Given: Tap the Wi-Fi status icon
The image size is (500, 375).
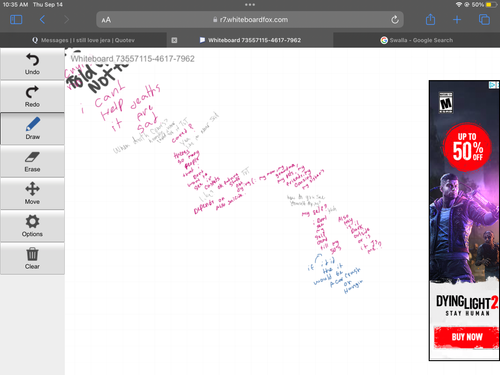Looking at the screenshot, I should pos(459,5).
